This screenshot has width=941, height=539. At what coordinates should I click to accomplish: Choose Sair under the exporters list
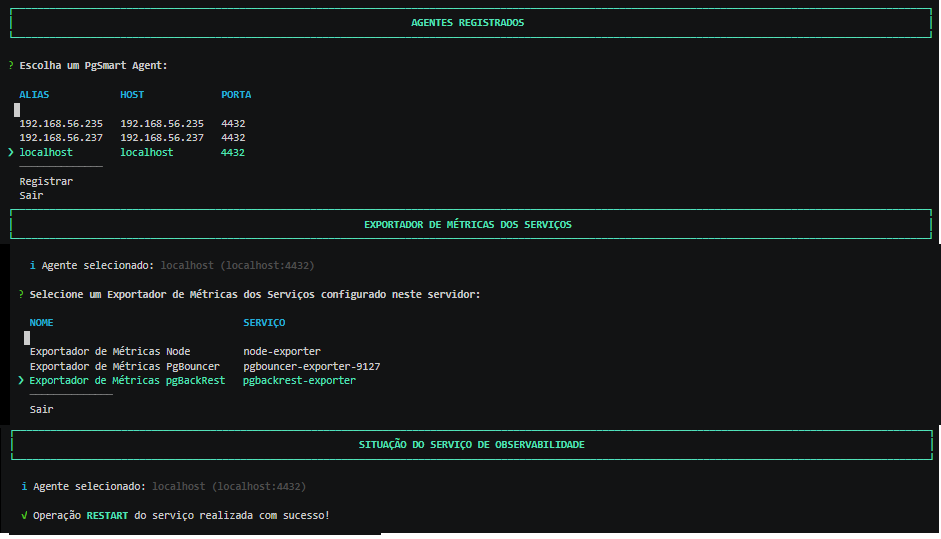41,409
